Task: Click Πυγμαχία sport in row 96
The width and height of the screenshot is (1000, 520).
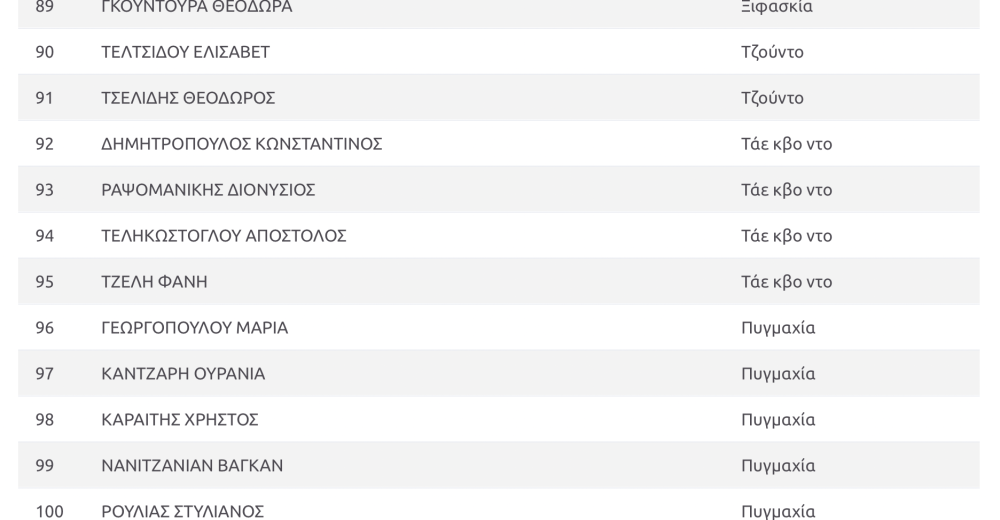Action: point(778,327)
